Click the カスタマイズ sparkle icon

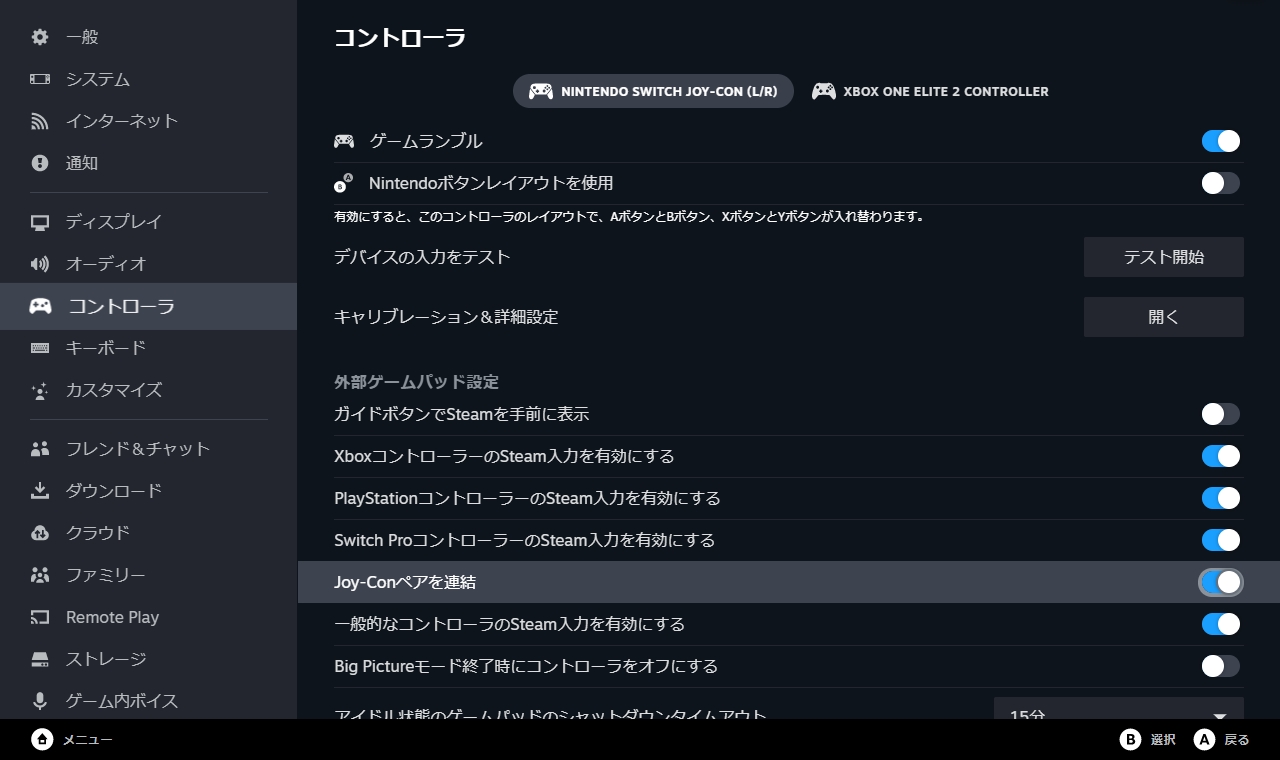[40, 390]
